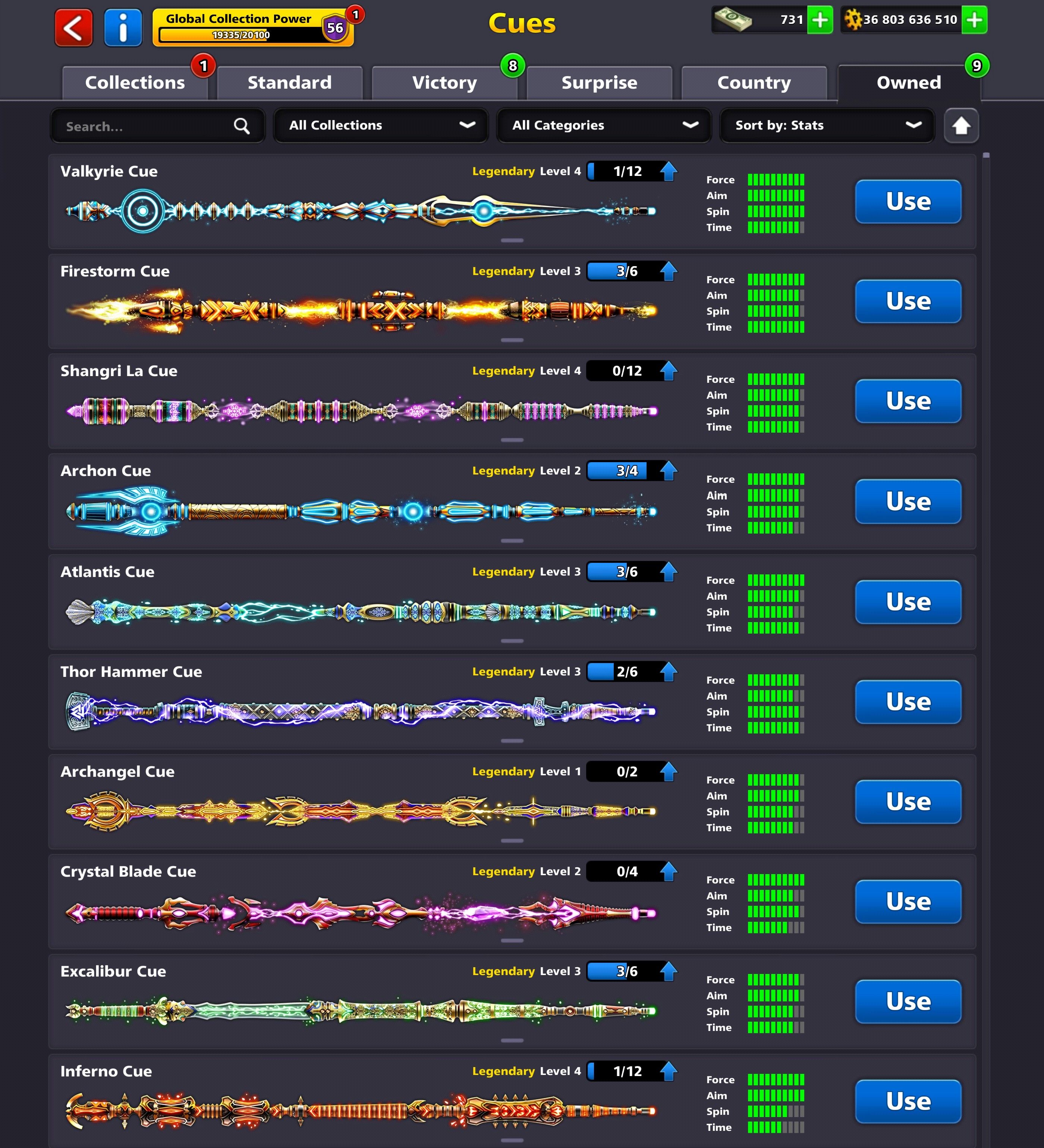Switch to the Victory tab
This screenshot has width=1044, height=1148.
(444, 83)
